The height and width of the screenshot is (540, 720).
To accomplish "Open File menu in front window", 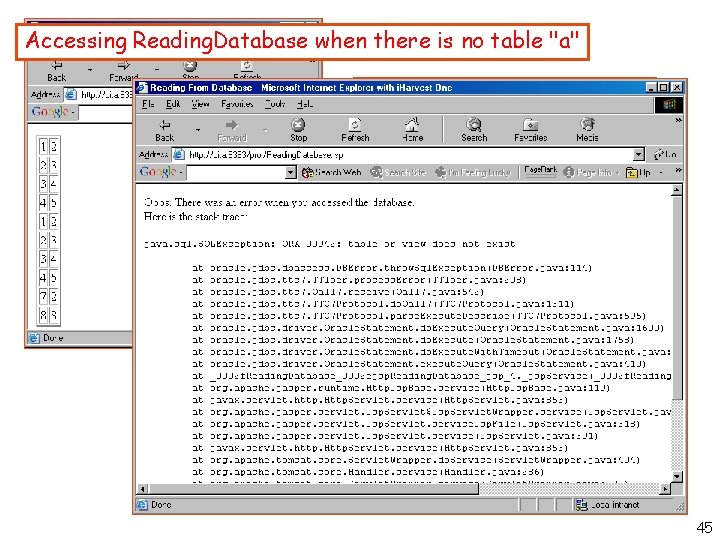I will [148, 105].
